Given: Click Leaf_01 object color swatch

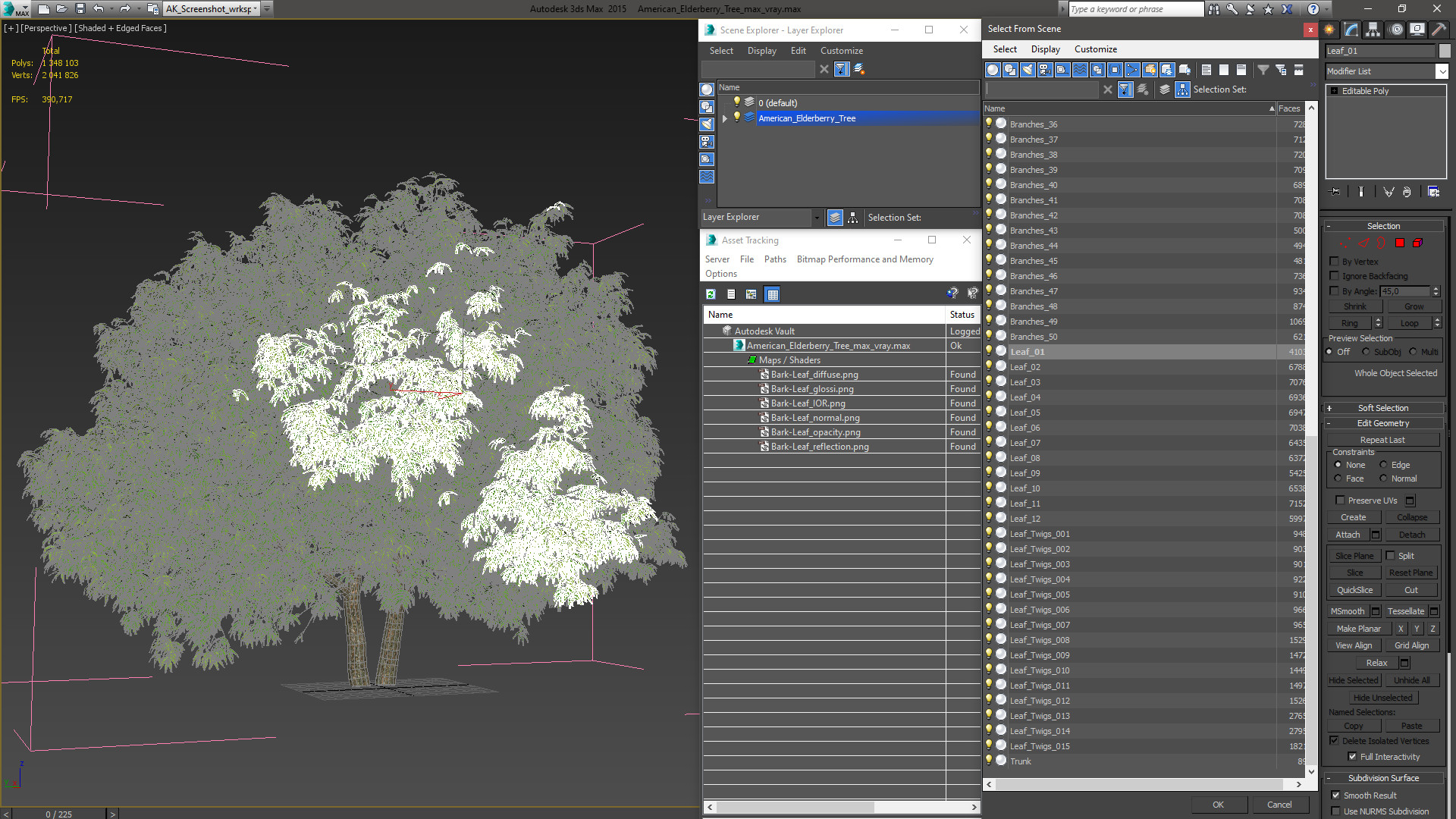Looking at the screenshot, I should point(1444,51).
